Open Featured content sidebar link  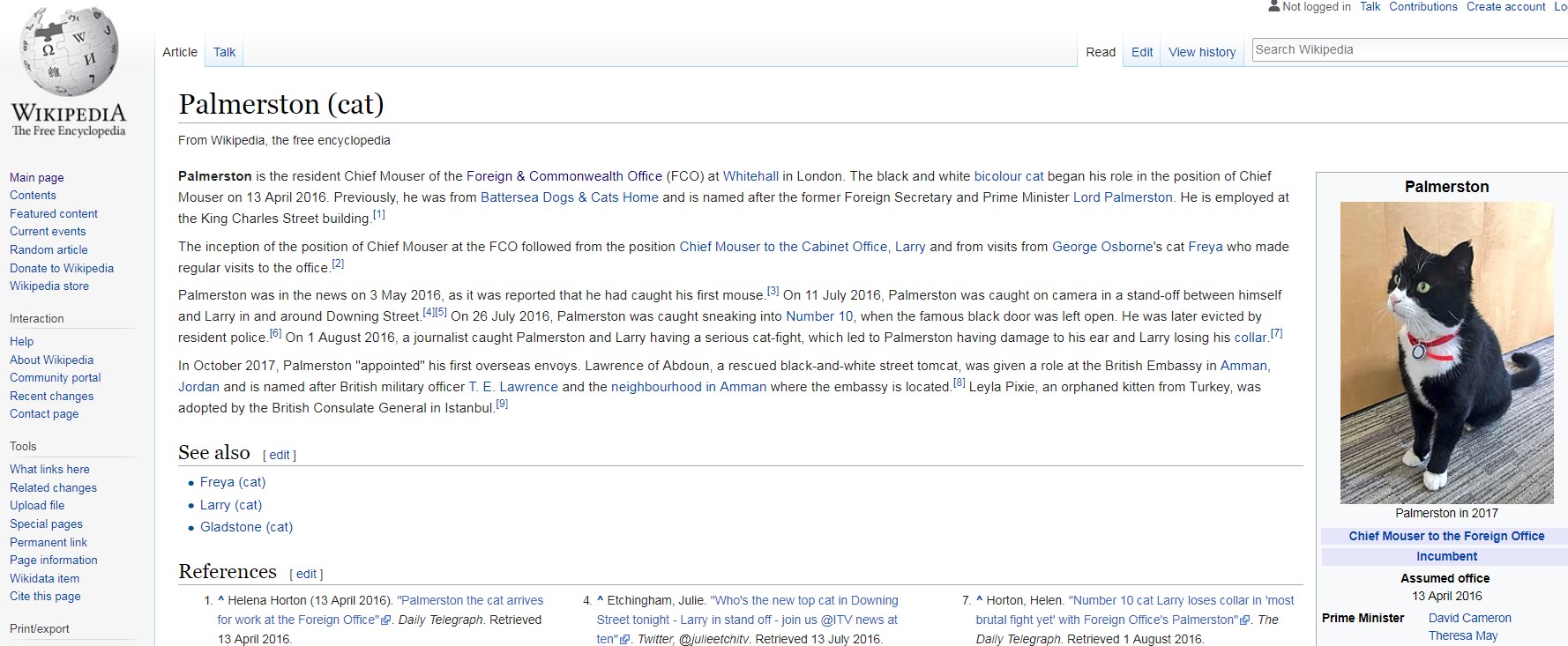[x=54, y=213]
